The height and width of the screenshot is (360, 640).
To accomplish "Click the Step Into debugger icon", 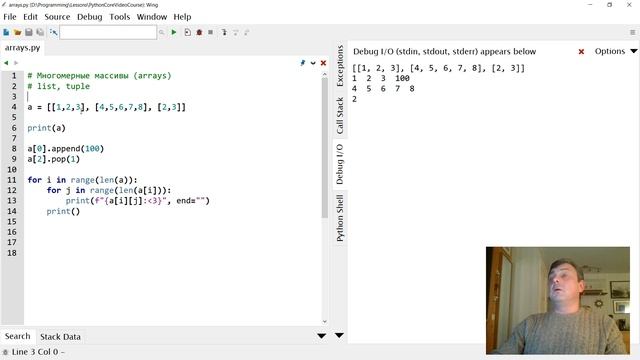I will pos(224,32).
